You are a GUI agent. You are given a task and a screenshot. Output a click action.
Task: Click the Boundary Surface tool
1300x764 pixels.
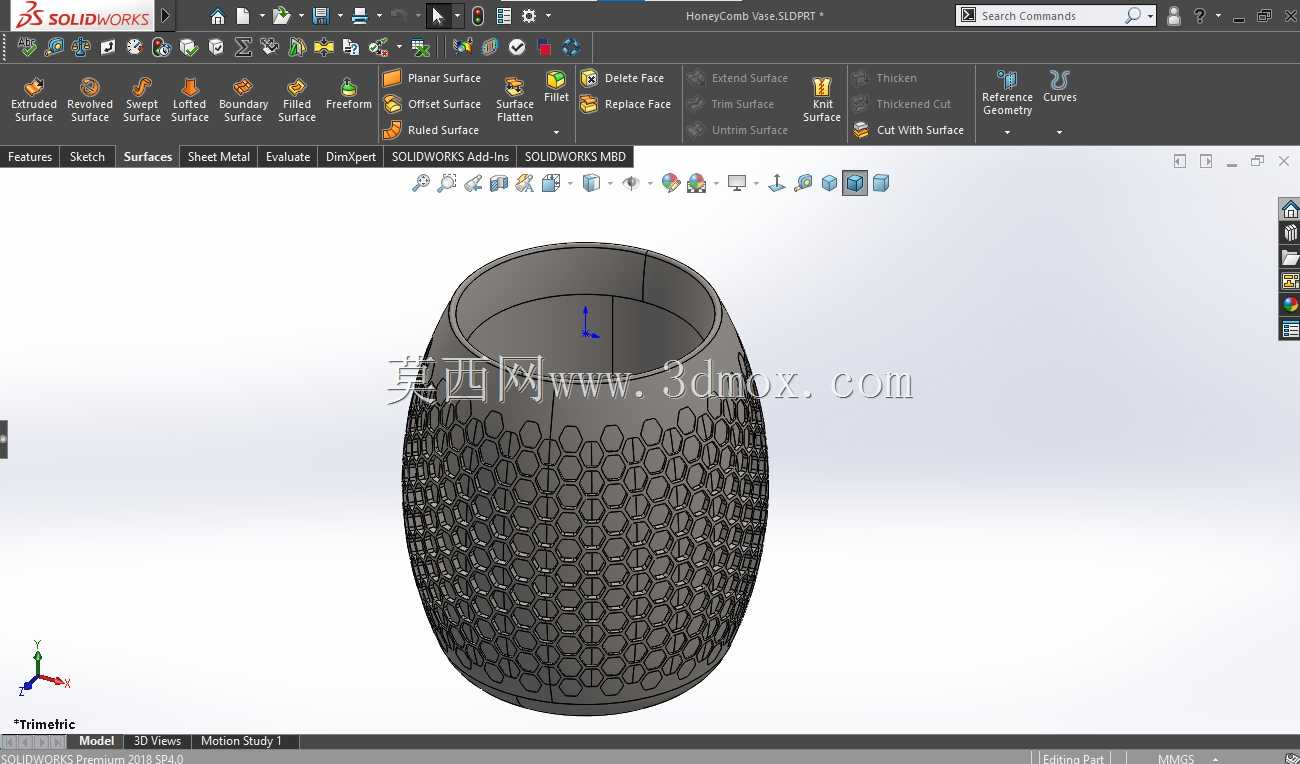pos(243,100)
